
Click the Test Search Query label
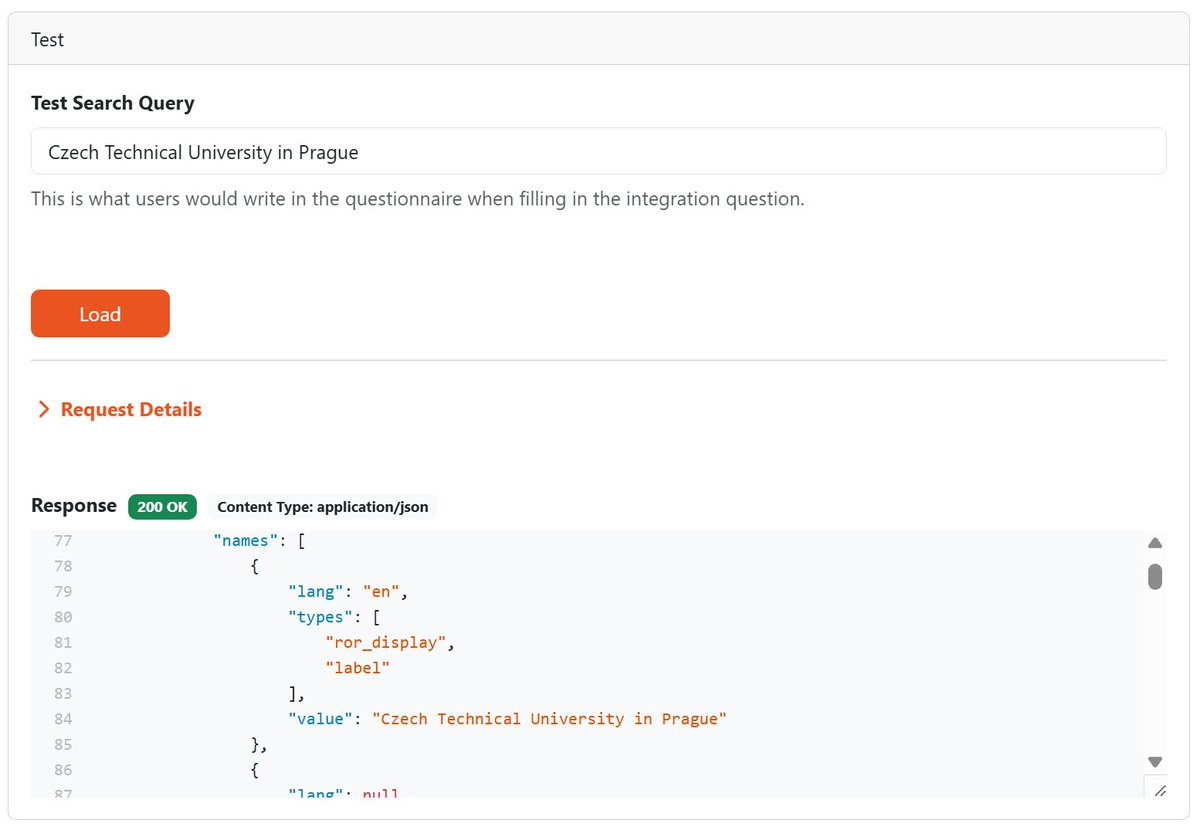point(113,103)
